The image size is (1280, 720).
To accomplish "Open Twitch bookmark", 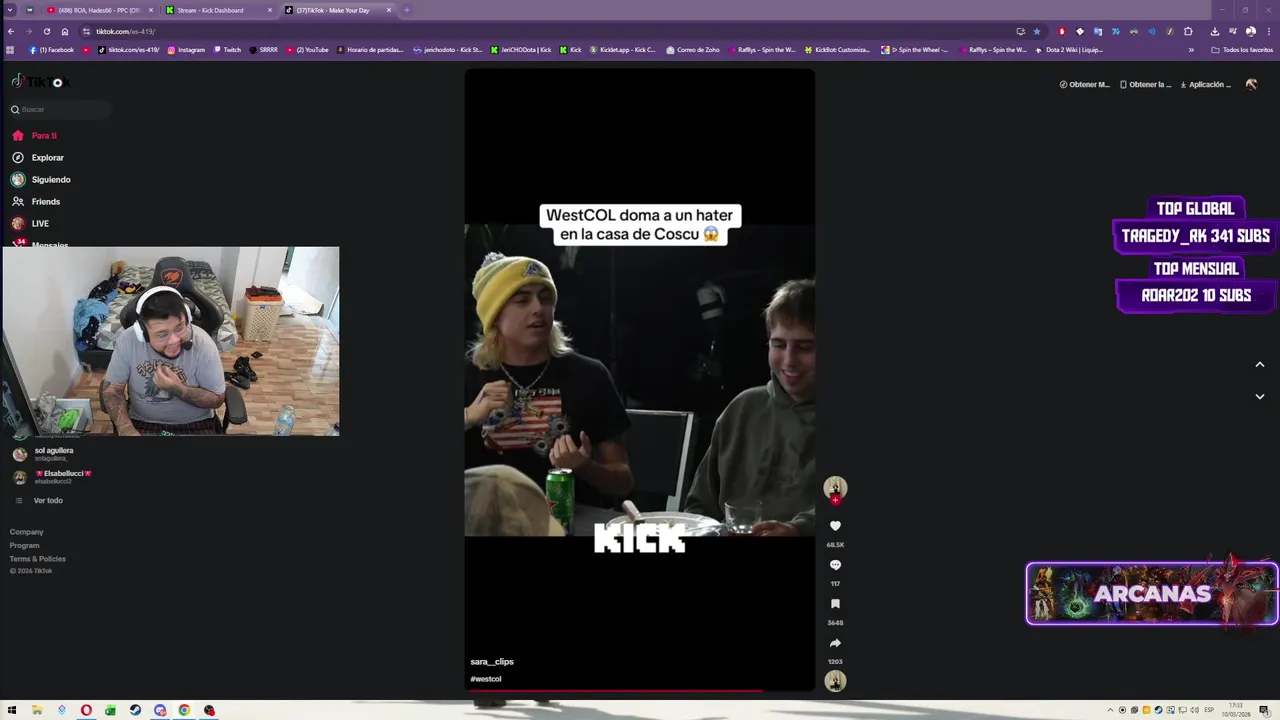I will pyautogui.click(x=226, y=49).
